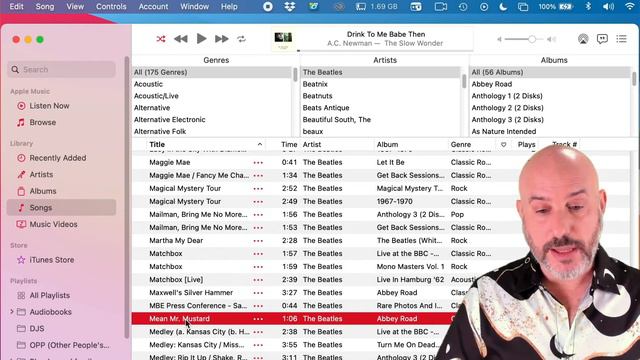Select Anthology 2 (2 Disks) album
The width and height of the screenshot is (640, 360).
pos(507,108)
